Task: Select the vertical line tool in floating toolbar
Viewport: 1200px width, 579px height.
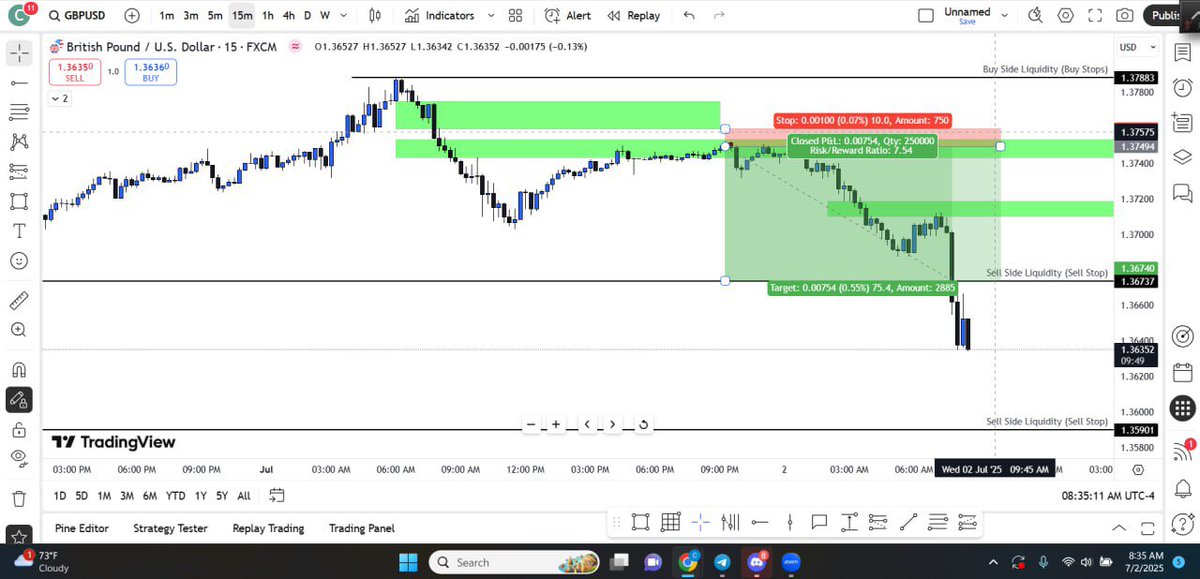Action: coord(790,522)
